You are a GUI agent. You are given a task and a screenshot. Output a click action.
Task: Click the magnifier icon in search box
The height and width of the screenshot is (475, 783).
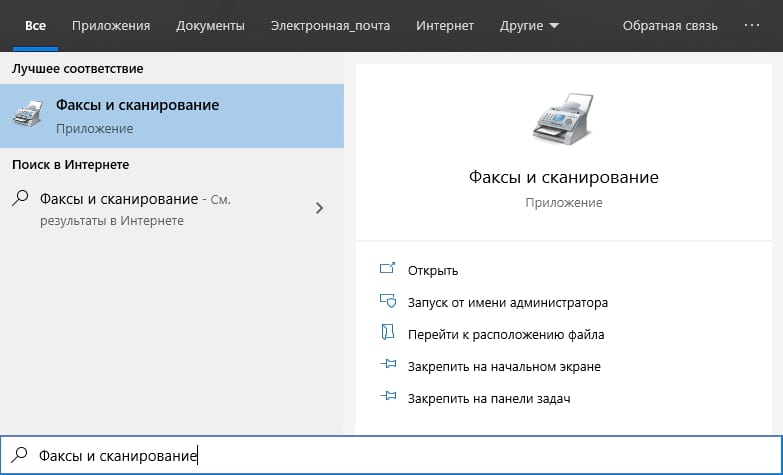click(20, 455)
